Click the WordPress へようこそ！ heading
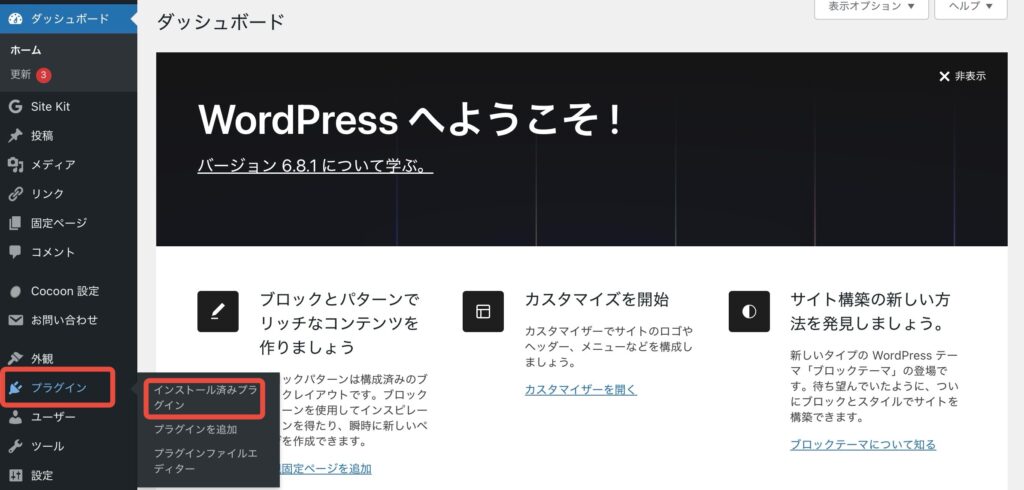This screenshot has width=1024, height=490. click(x=411, y=120)
